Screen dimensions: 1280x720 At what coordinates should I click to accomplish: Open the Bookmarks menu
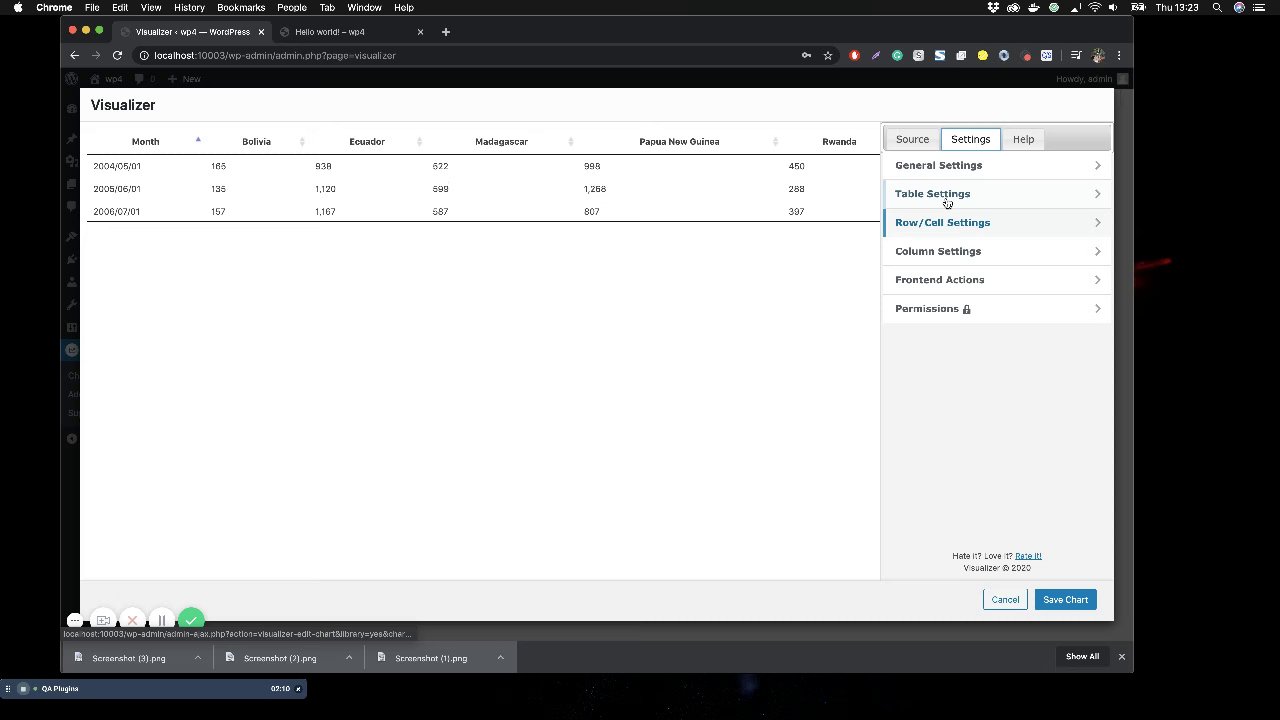coord(241,8)
